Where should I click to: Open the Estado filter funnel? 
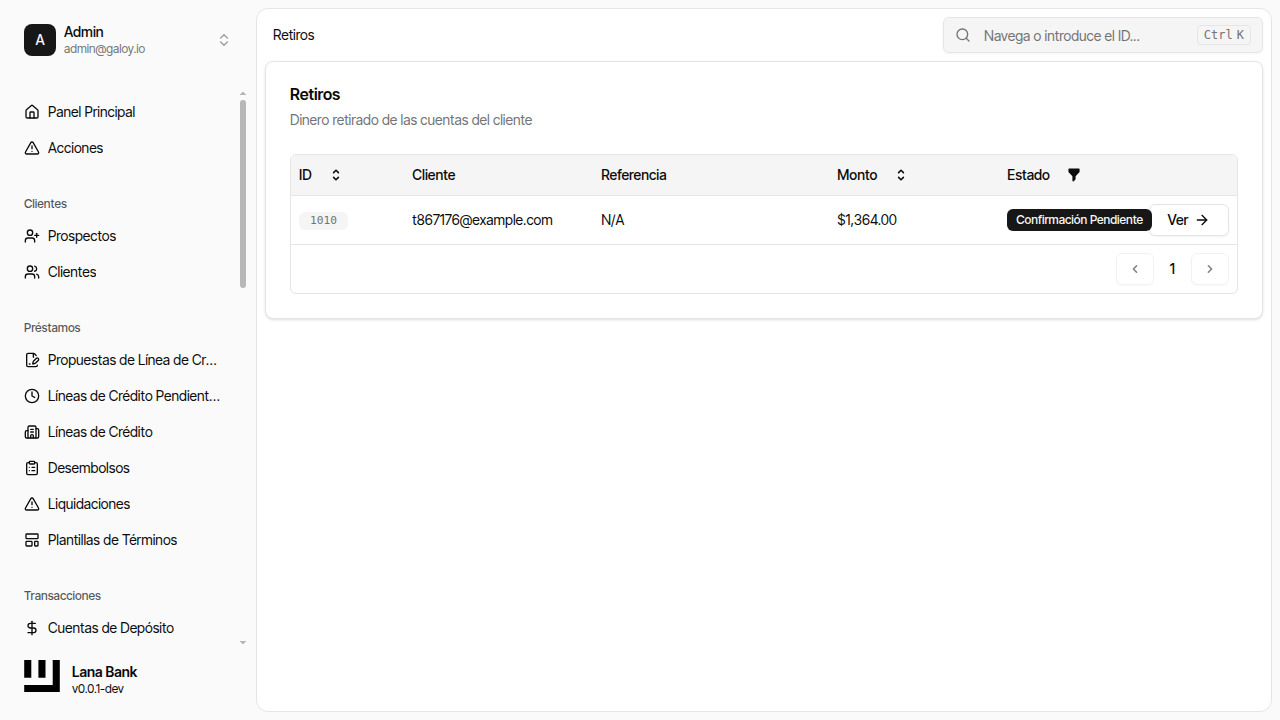click(1074, 175)
